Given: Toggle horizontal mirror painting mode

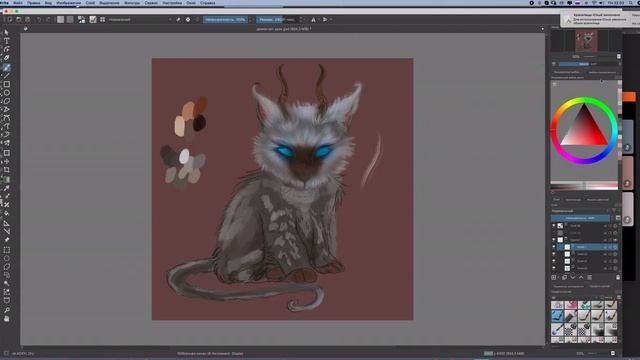Looking at the screenshot, I should point(313,19).
